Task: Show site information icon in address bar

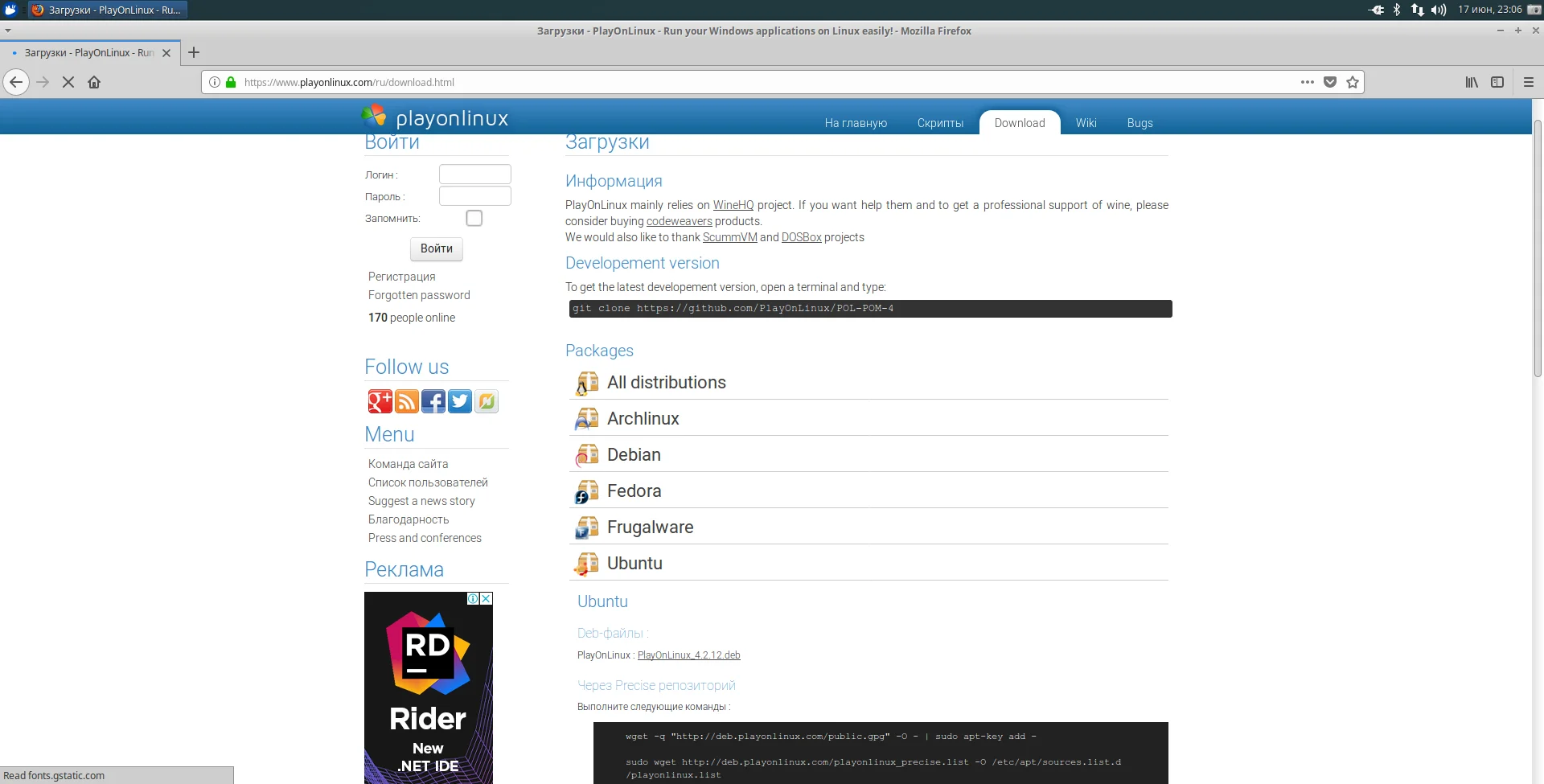Action: coord(215,82)
